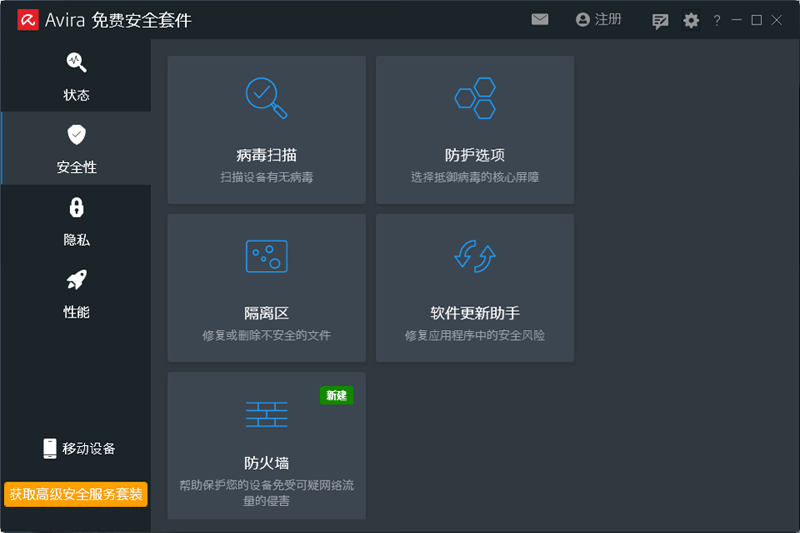800x533 pixels.
Task: Go to the 性能 performance section
Action: (76, 293)
